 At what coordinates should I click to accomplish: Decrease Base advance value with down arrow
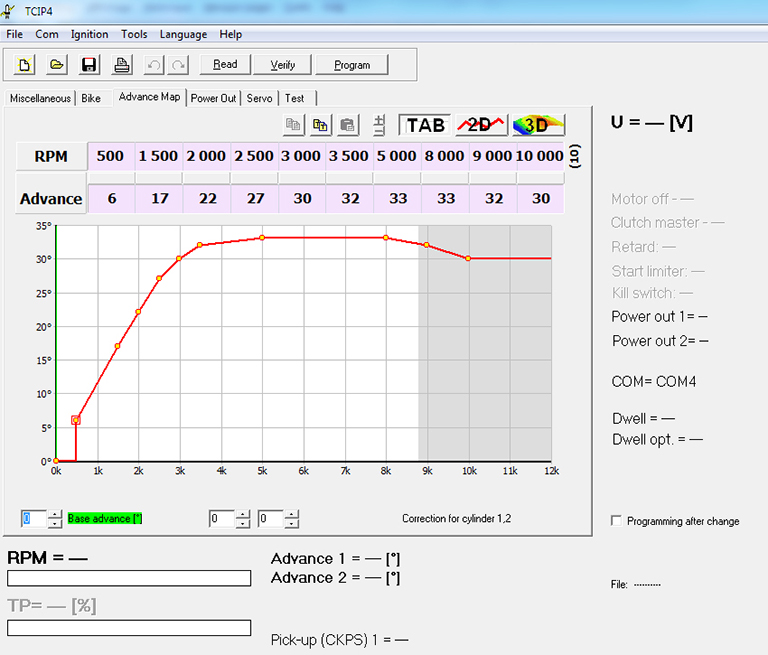point(55,523)
